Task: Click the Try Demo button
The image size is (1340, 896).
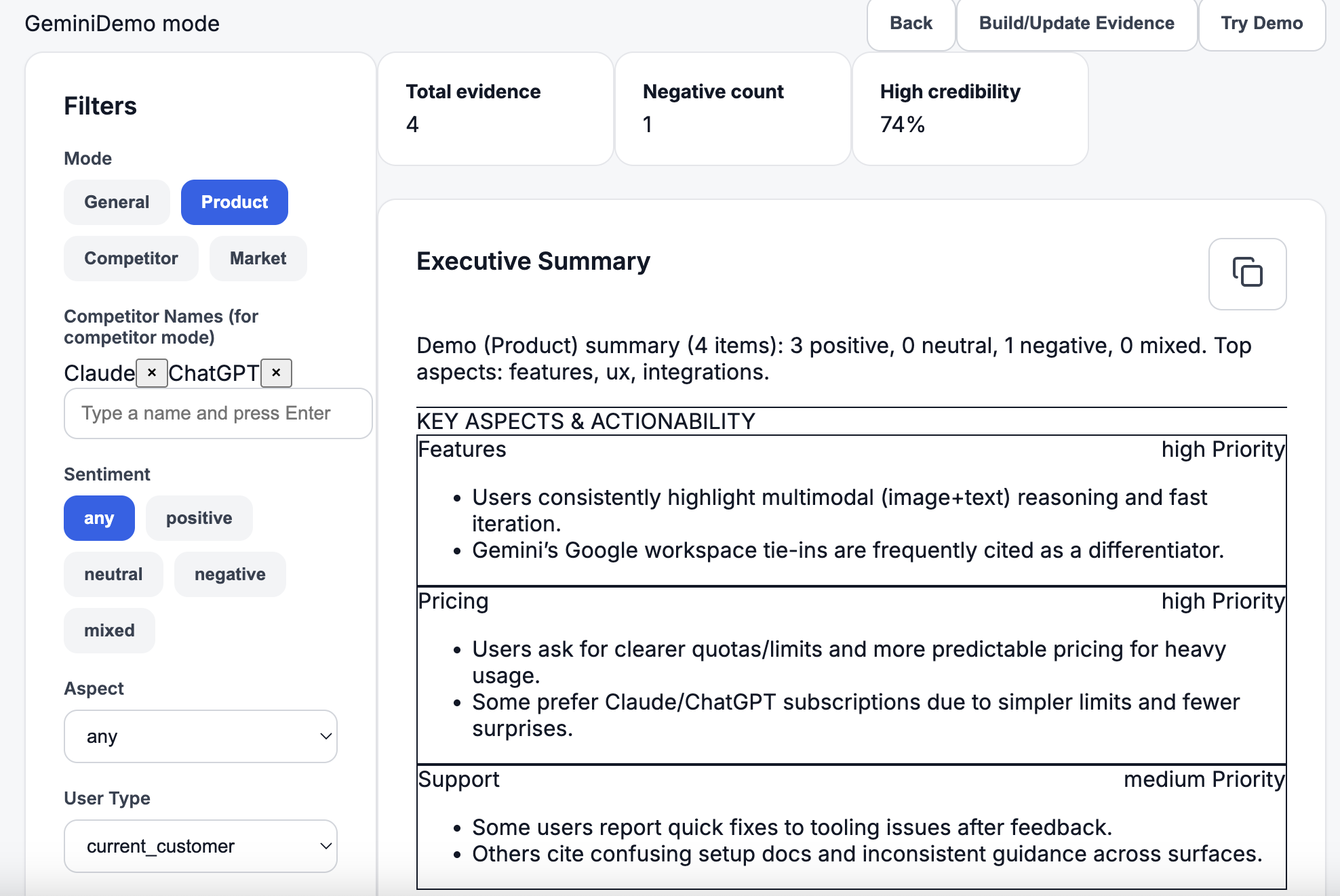Action: click(1261, 24)
